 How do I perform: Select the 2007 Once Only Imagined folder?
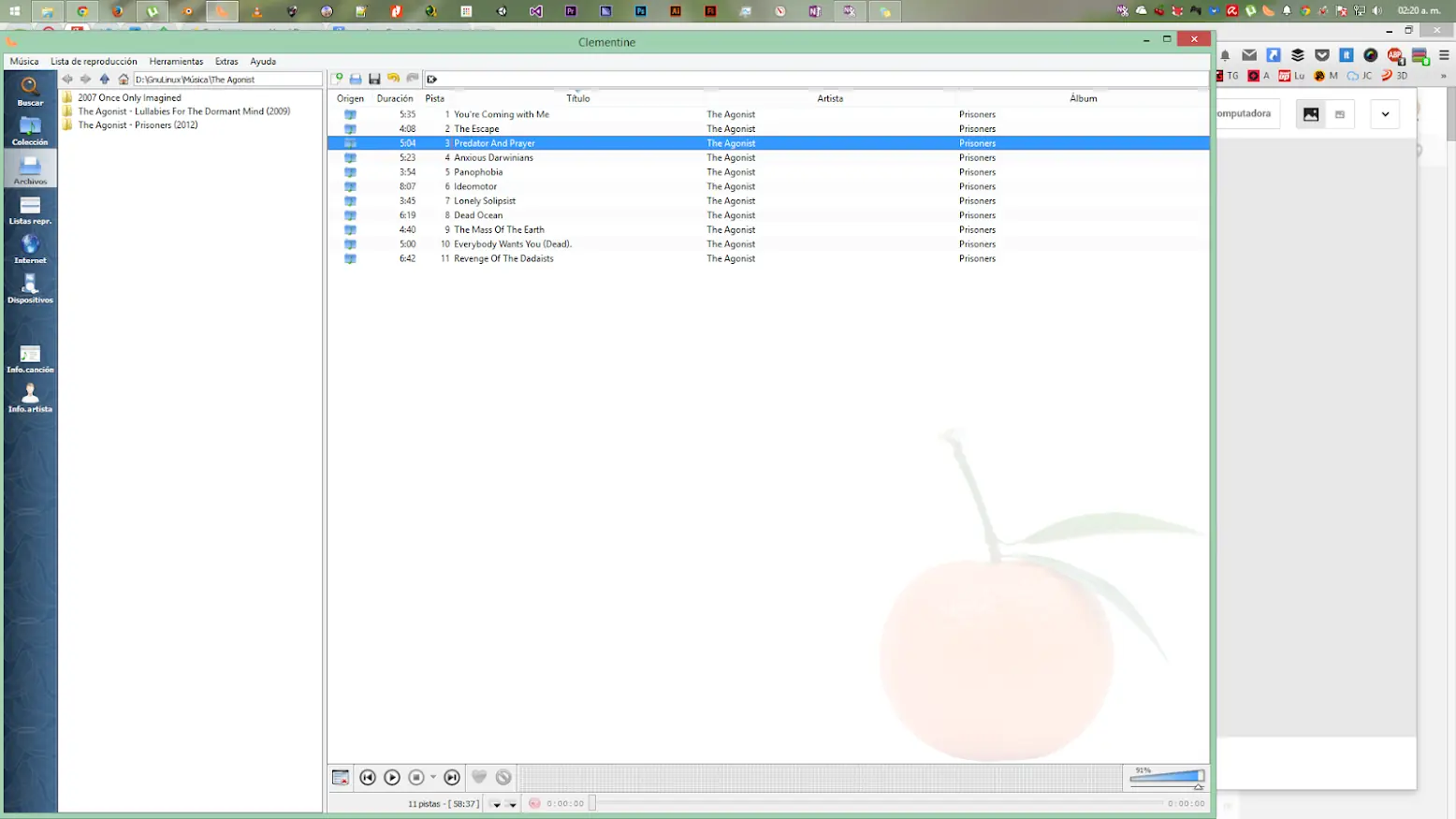(129, 97)
